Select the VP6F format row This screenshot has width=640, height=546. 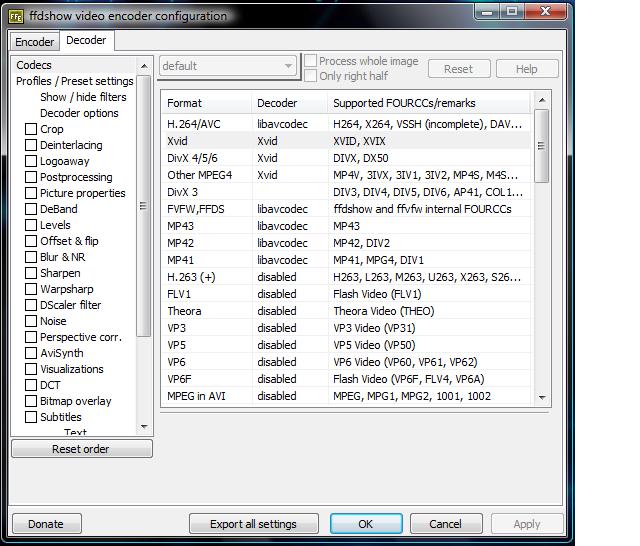tap(346, 379)
